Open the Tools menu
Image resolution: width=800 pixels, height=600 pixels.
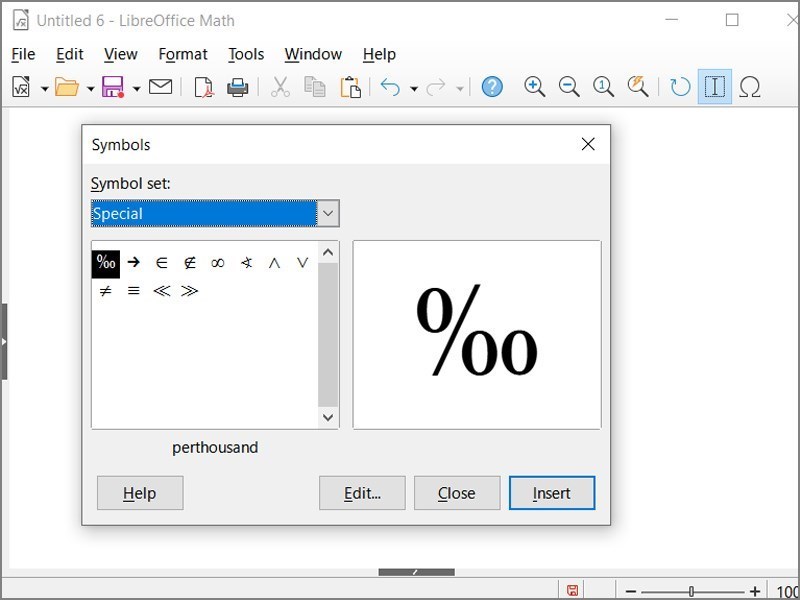pyautogui.click(x=245, y=54)
